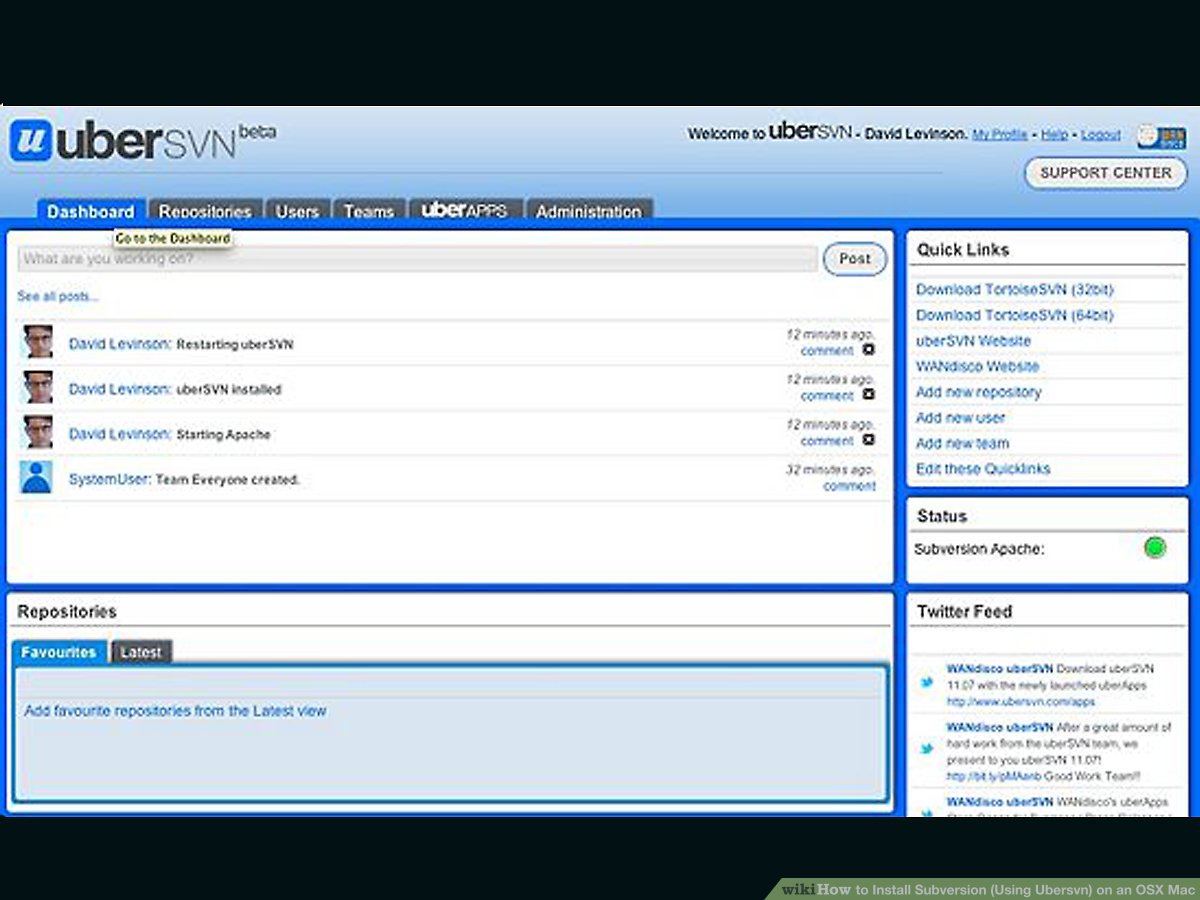Click the Quick Links panel heading
Screen dimensions: 1200x900
[x=963, y=250]
